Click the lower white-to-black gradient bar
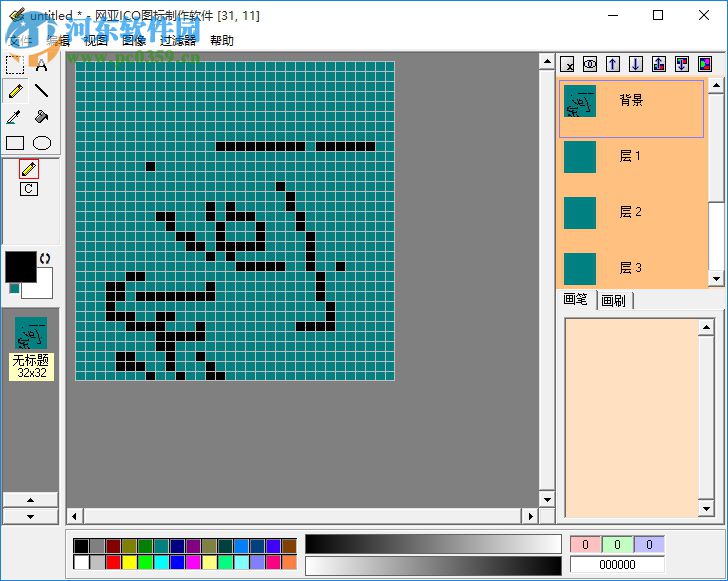 [x=433, y=565]
